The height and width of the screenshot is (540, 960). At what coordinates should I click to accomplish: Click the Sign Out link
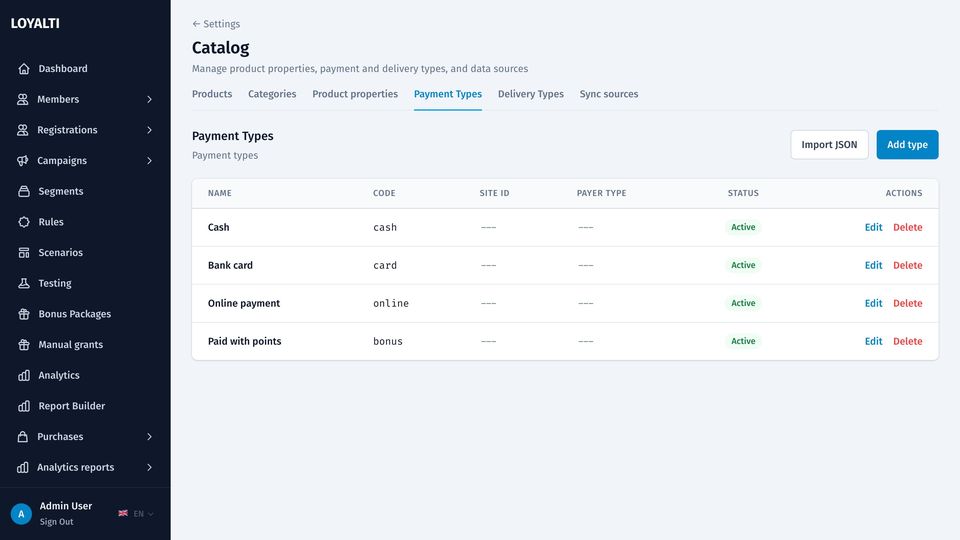[x=56, y=522]
